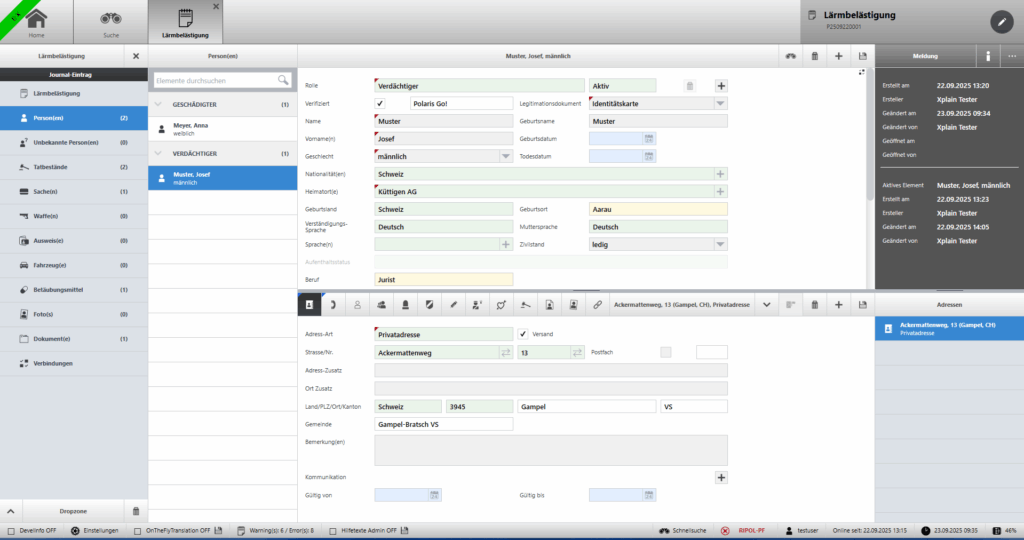Select Sache(n) in the left sidebar
The height and width of the screenshot is (540, 1024).
coord(73,190)
